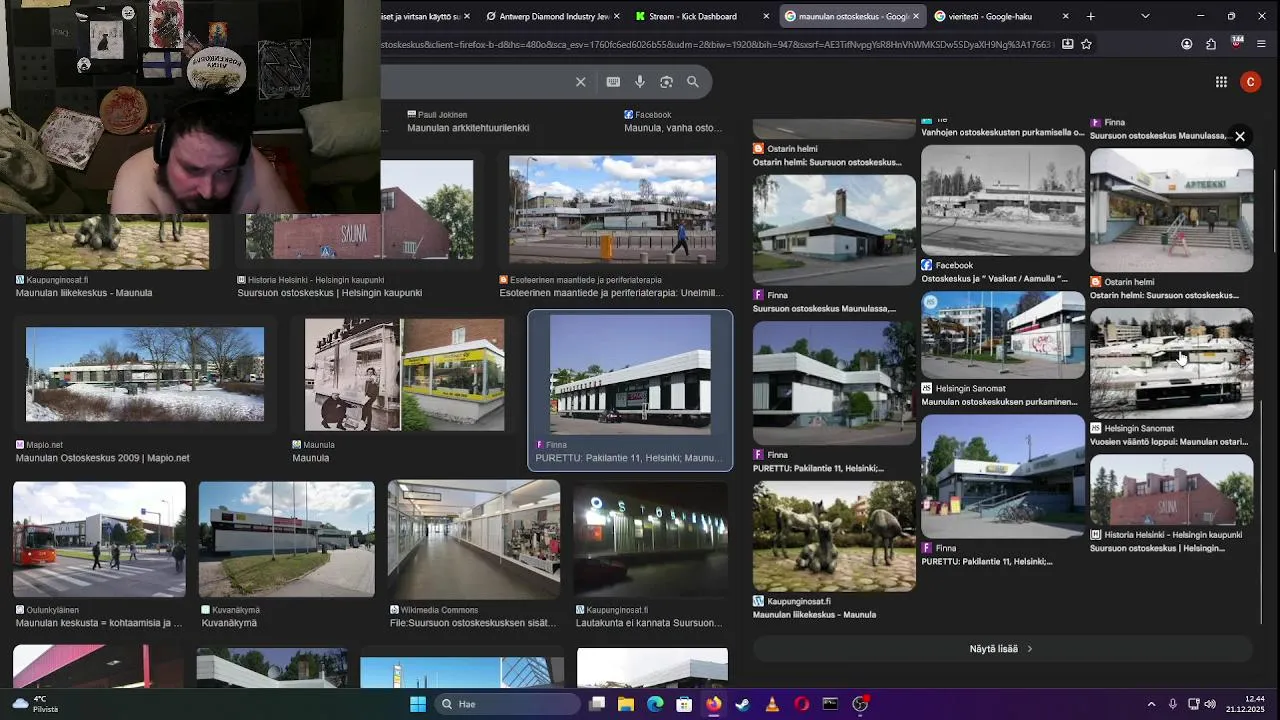Expand hidden system tray icons

[x=1151, y=704]
